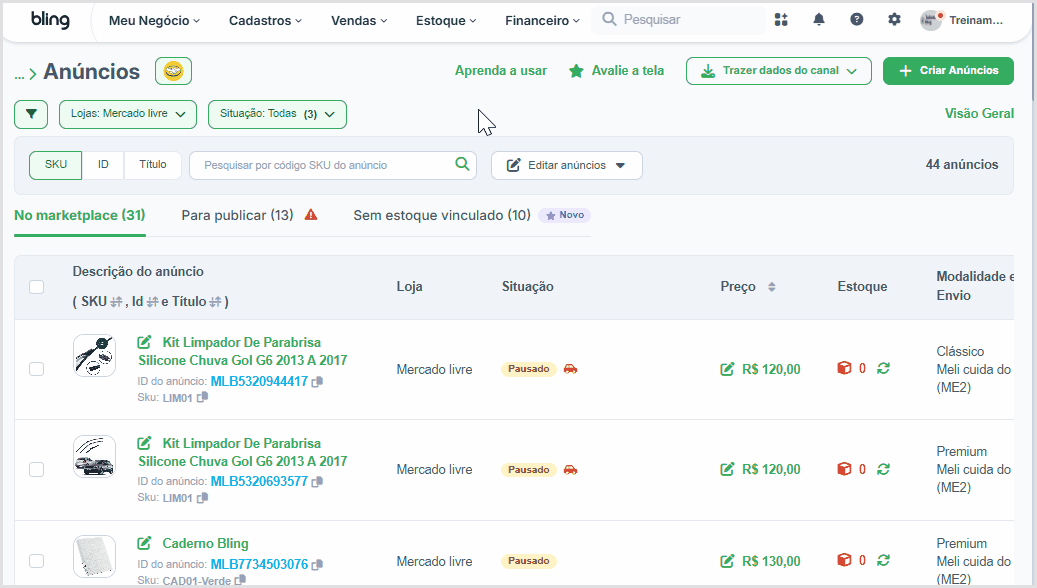Open the settings gear icon
The width and height of the screenshot is (1037, 588).
[894, 20]
